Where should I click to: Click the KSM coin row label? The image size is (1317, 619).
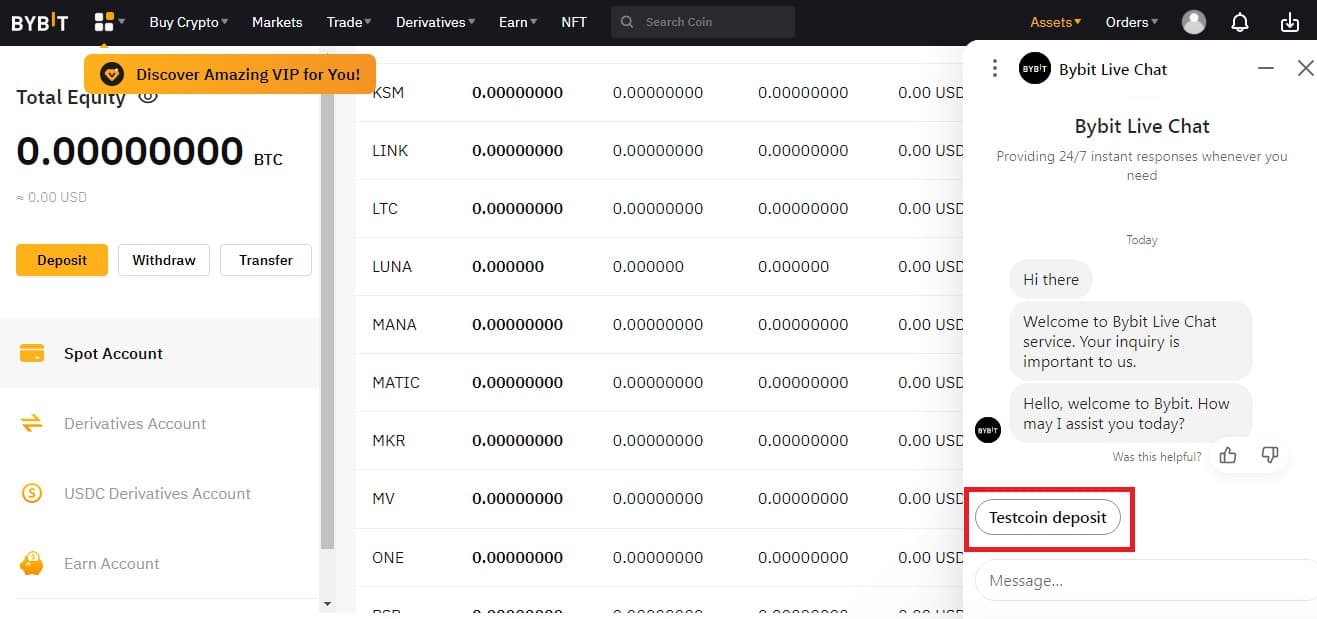coord(388,92)
